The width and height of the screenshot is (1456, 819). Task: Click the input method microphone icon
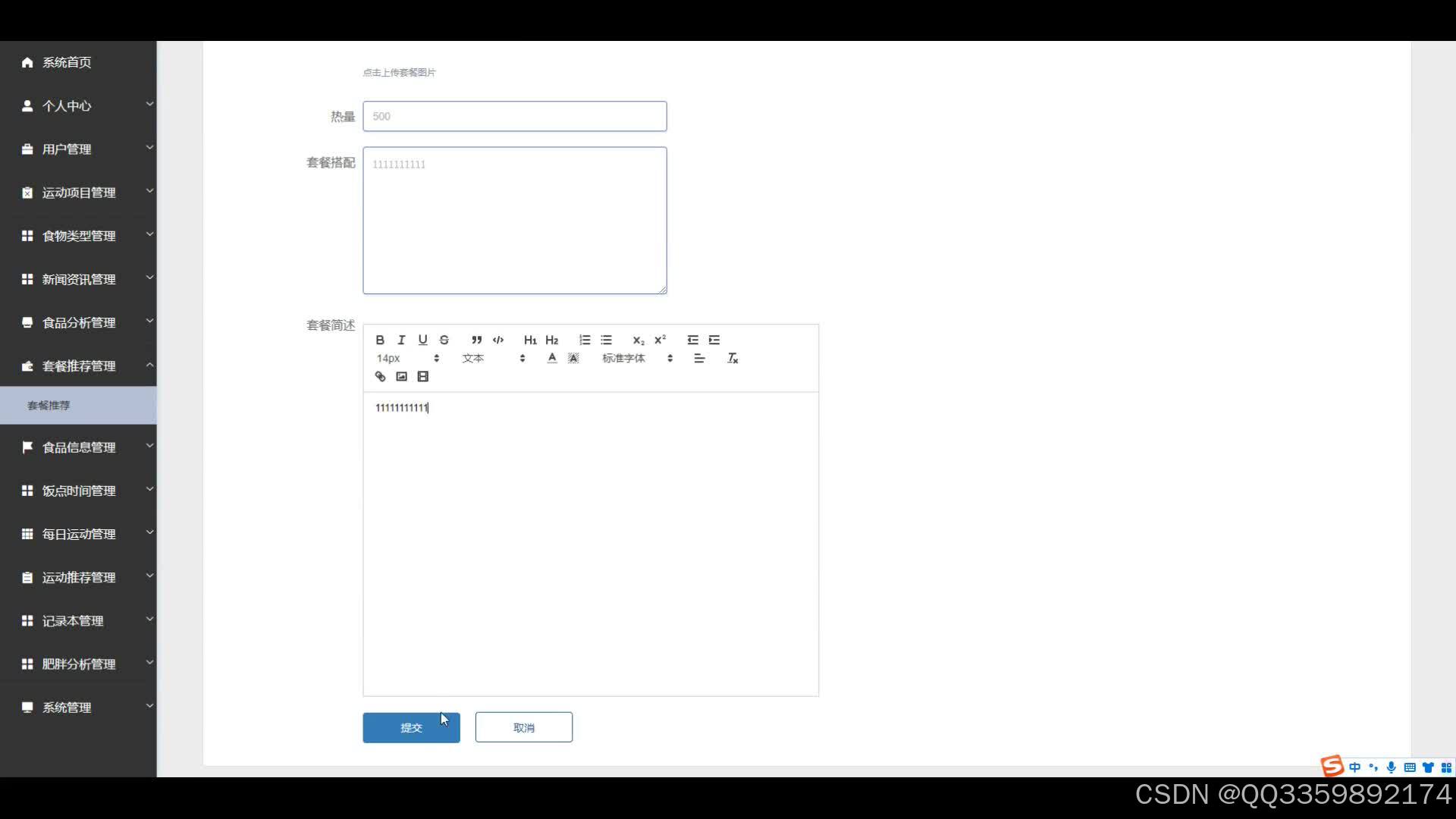pyautogui.click(x=1391, y=767)
